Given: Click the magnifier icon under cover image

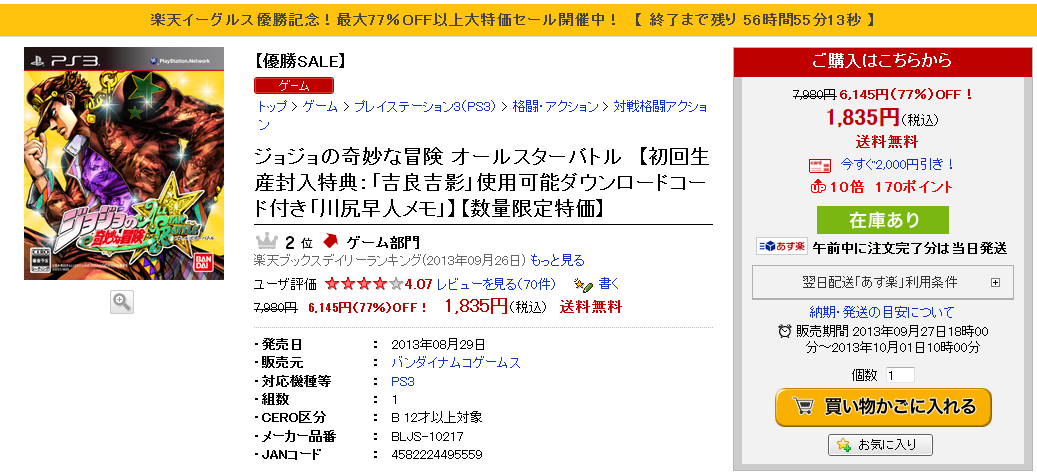Looking at the screenshot, I should pos(122,301).
